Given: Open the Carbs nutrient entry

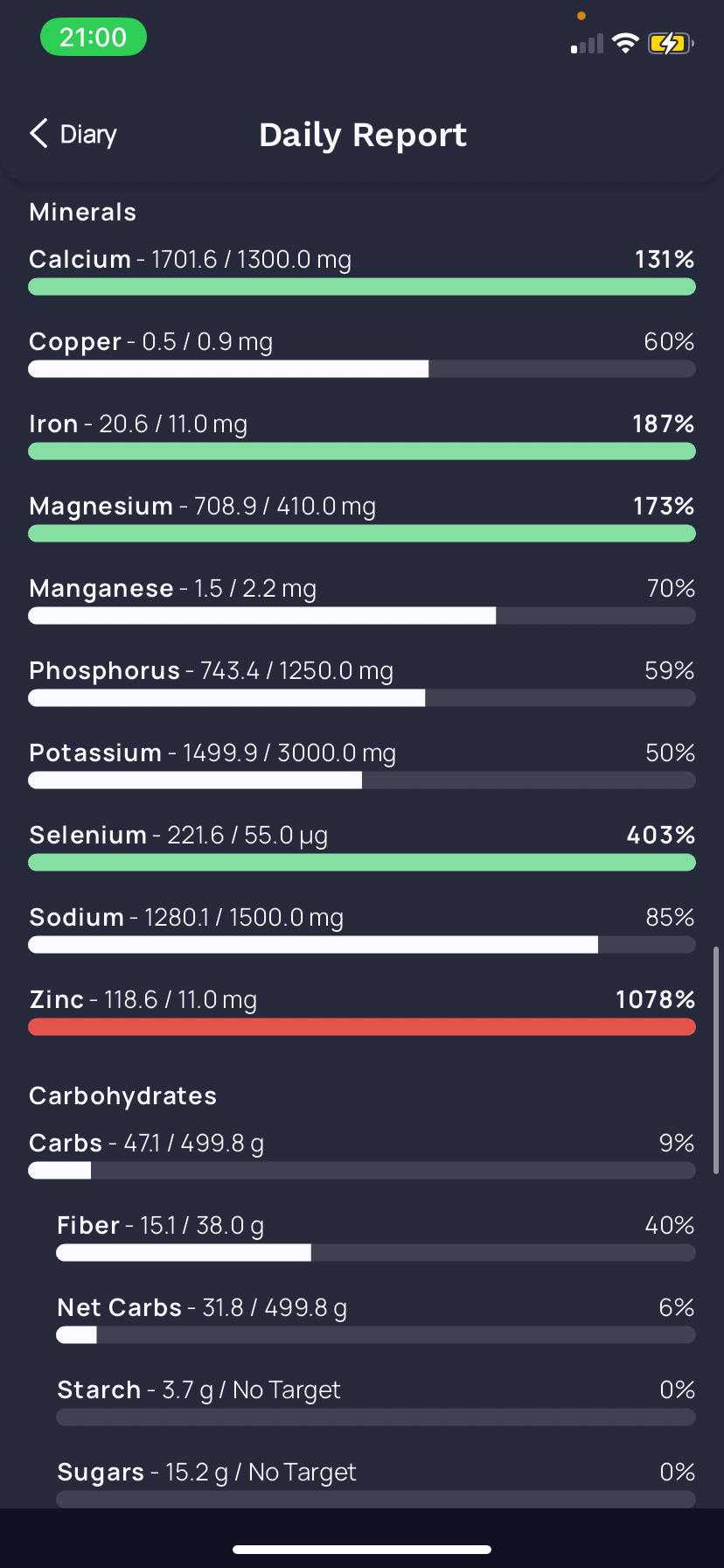Looking at the screenshot, I should point(362,1156).
